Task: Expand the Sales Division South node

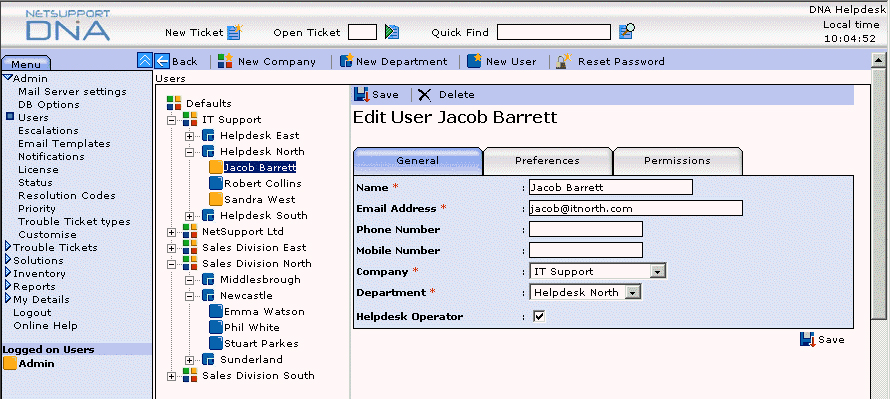Action: [x=172, y=376]
